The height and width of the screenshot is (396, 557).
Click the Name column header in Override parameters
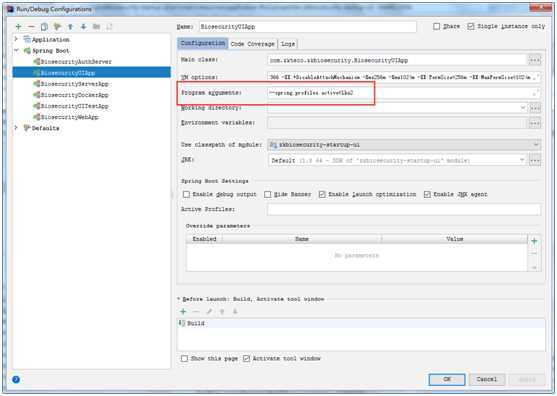pos(302,239)
